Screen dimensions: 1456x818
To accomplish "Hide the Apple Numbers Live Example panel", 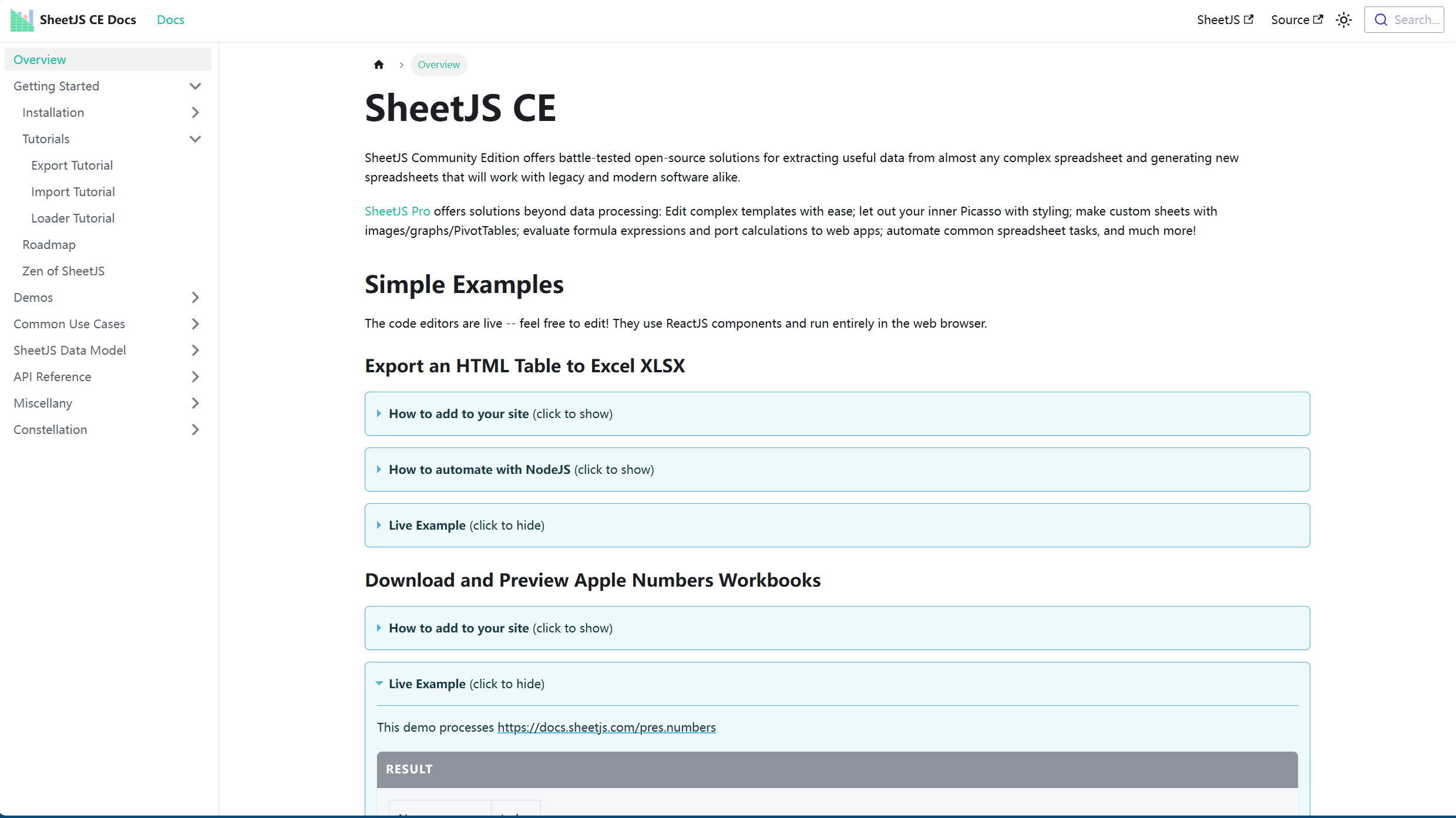I will pos(466,684).
